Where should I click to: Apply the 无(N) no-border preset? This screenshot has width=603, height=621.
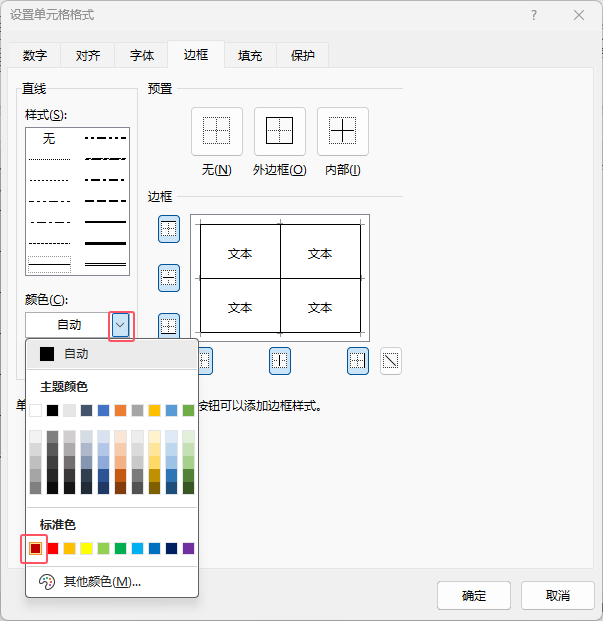pyautogui.click(x=217, y=131)
